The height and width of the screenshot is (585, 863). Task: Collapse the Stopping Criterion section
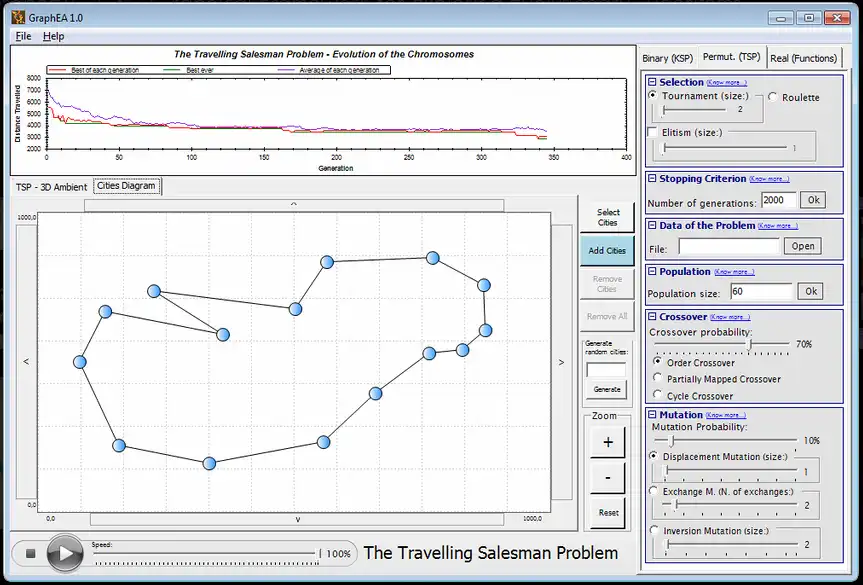click(652, 178)
